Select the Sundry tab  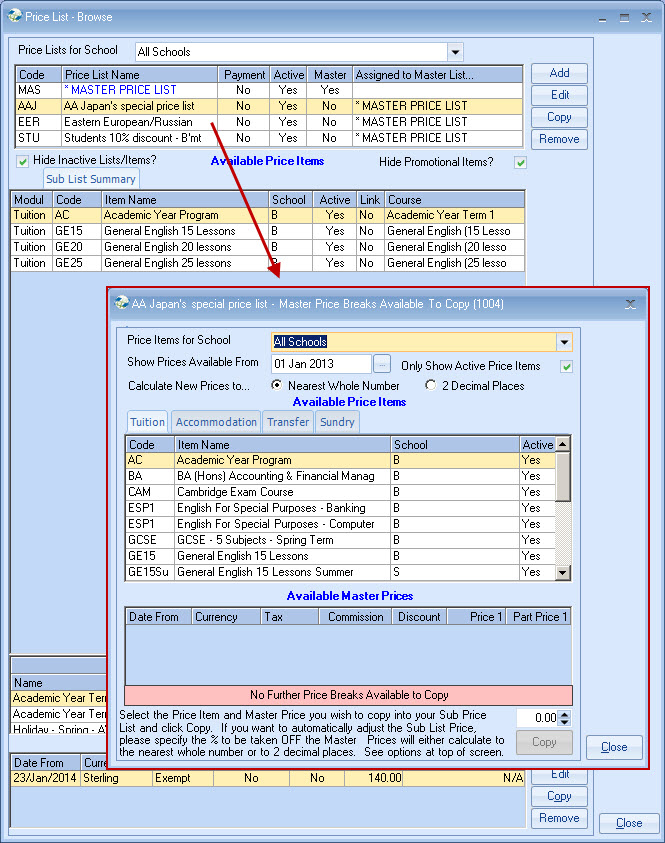[x=337, y=422]
